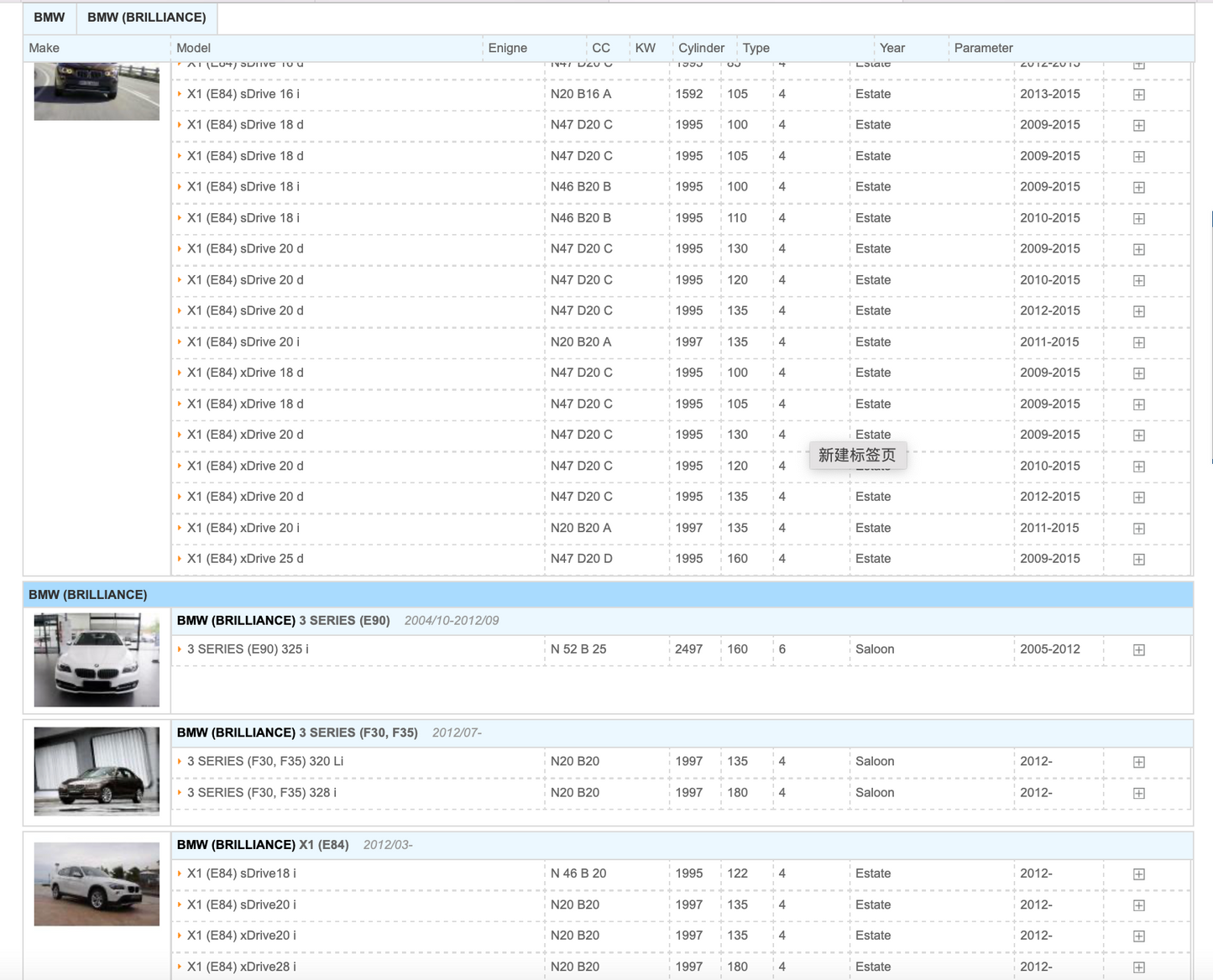Show parameters for 122 kW X1 sDrive18 i
Screen dimensions: 1213x980
(x=1138, y=874)
